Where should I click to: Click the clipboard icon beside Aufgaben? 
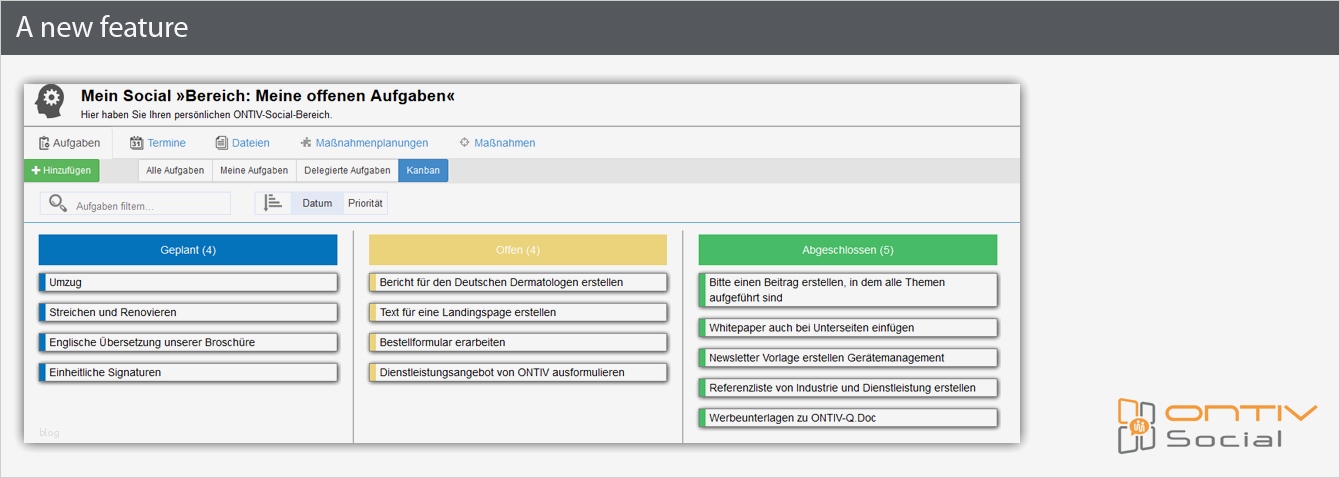click(44, 143)
